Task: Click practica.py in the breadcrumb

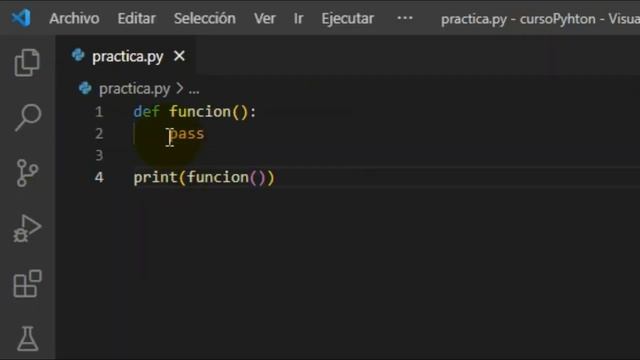Action: click(134, 89)
